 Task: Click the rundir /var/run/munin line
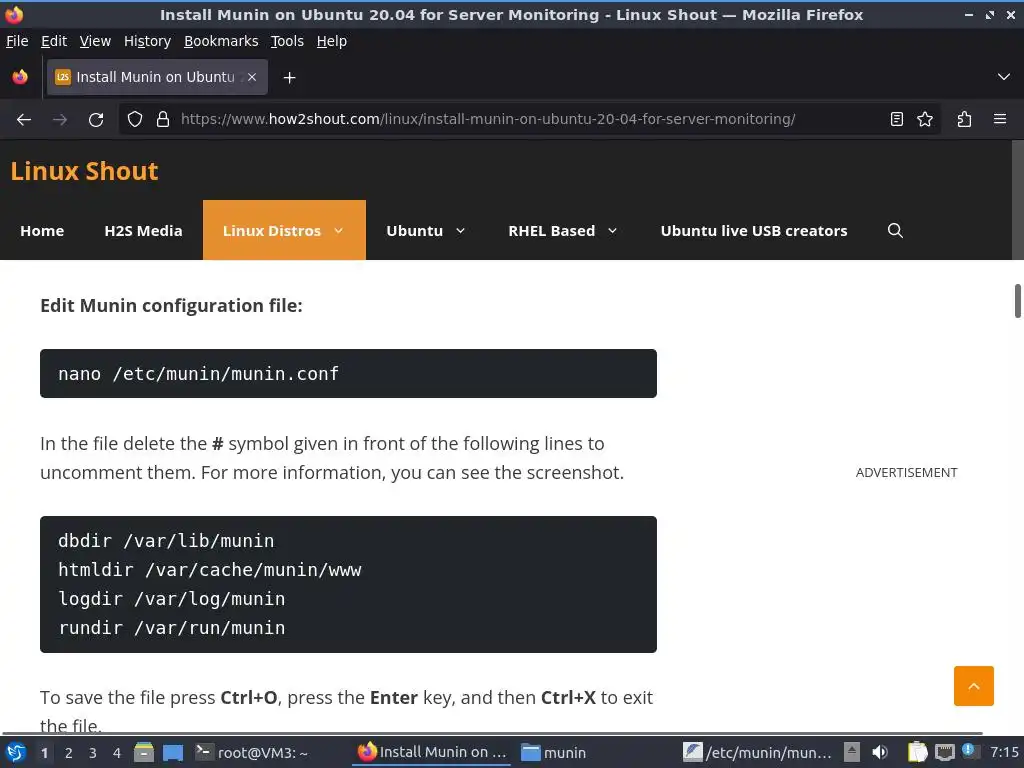coord(172,628)
